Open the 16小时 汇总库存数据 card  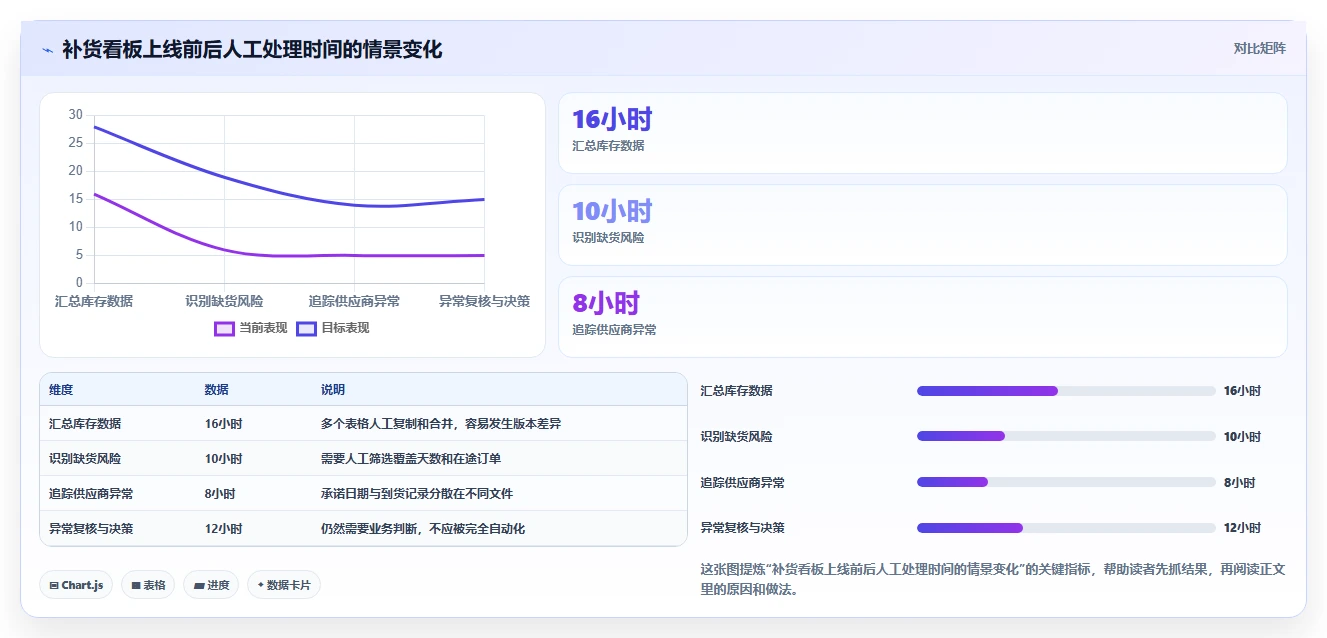click(922, 133)
